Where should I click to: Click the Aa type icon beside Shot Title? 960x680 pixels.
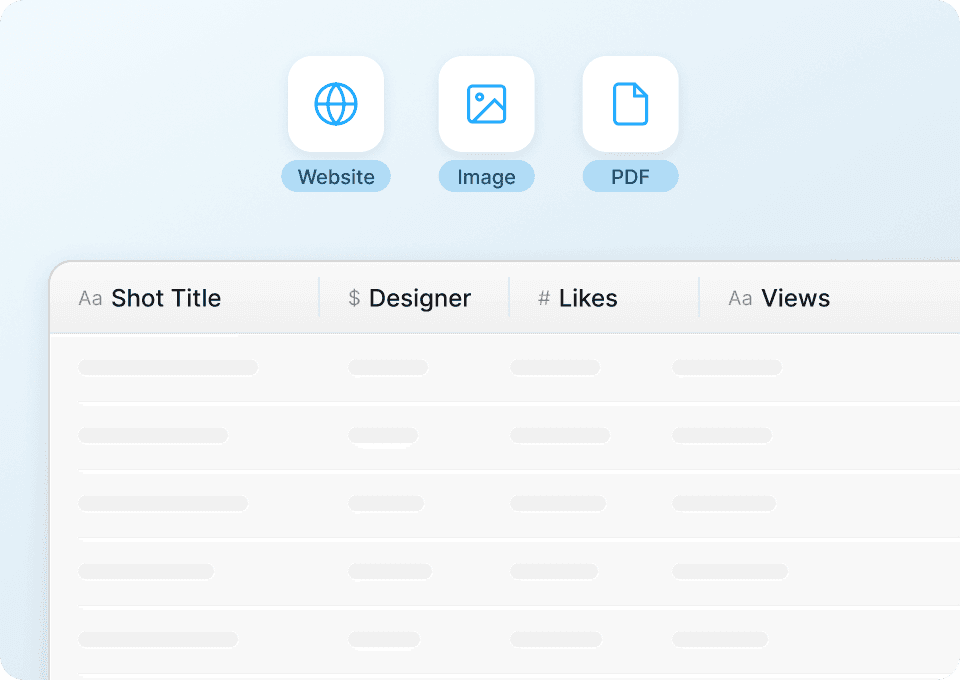point(90,298)
